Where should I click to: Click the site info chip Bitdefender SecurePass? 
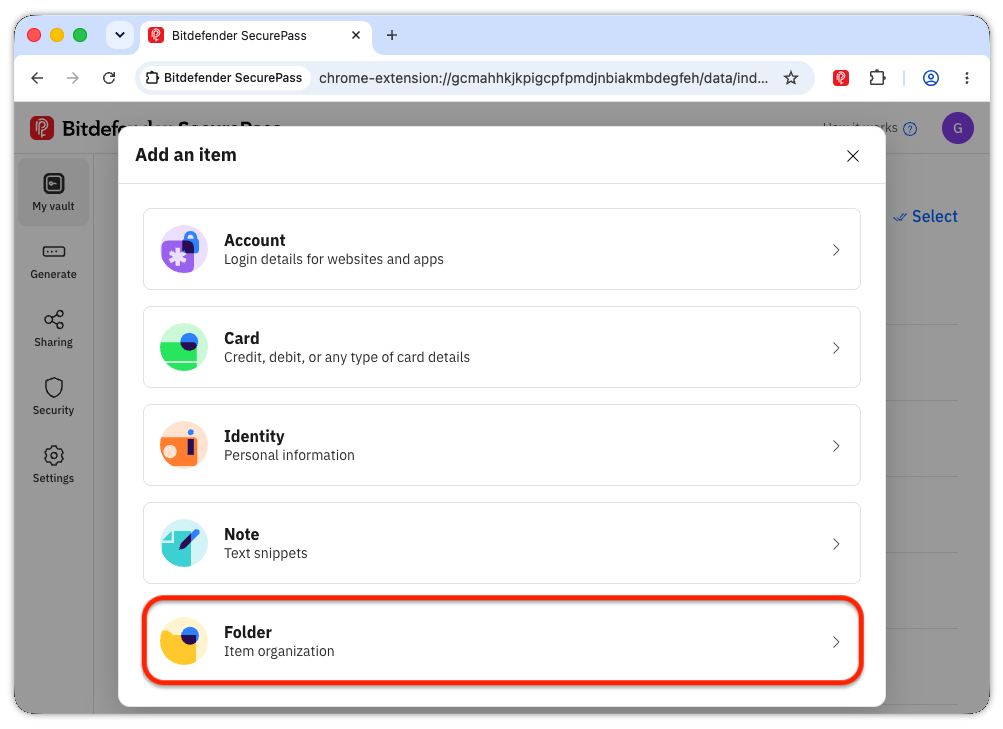[x=224, y=78]
